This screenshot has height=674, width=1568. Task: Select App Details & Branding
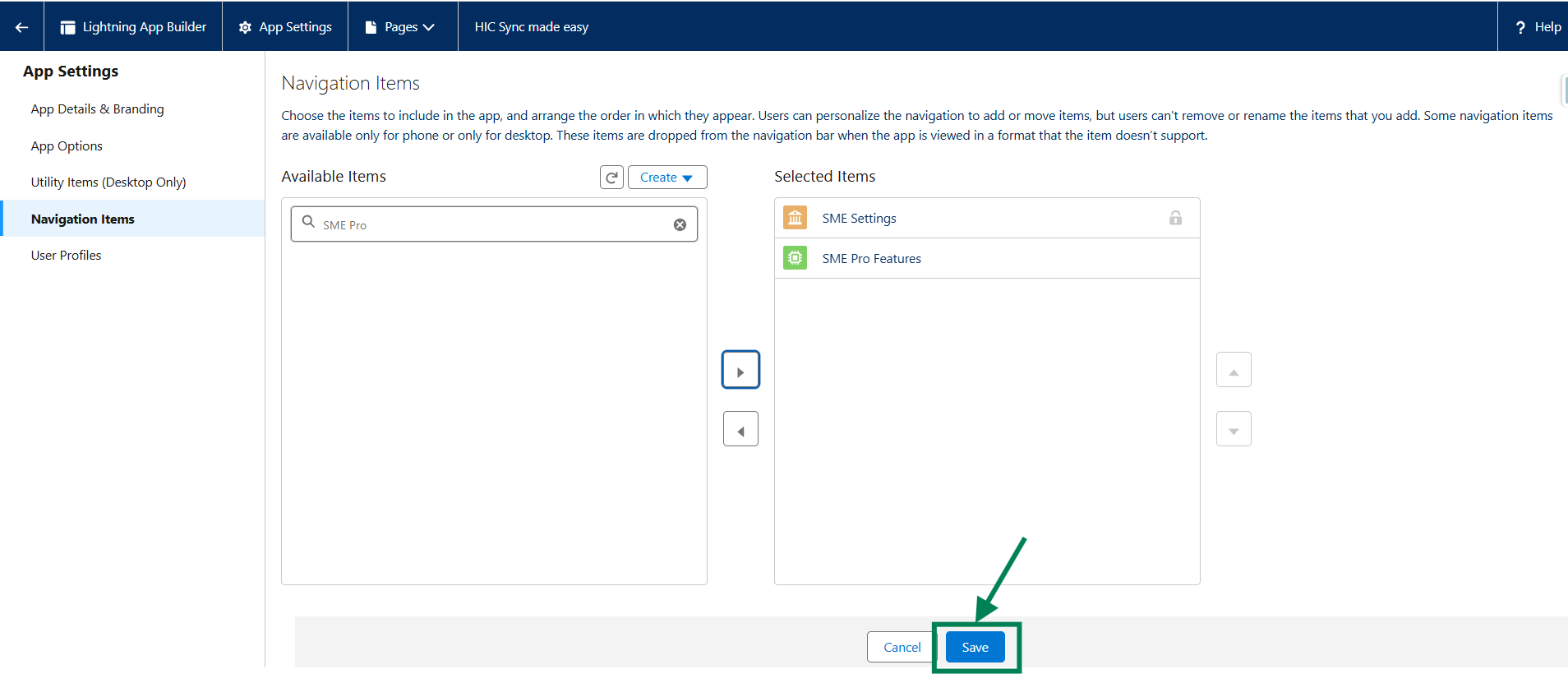point(98,109)
